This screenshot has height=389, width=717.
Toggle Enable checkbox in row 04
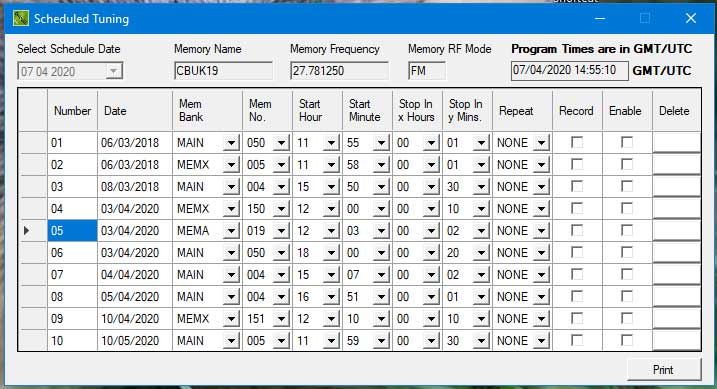(627, 208)
